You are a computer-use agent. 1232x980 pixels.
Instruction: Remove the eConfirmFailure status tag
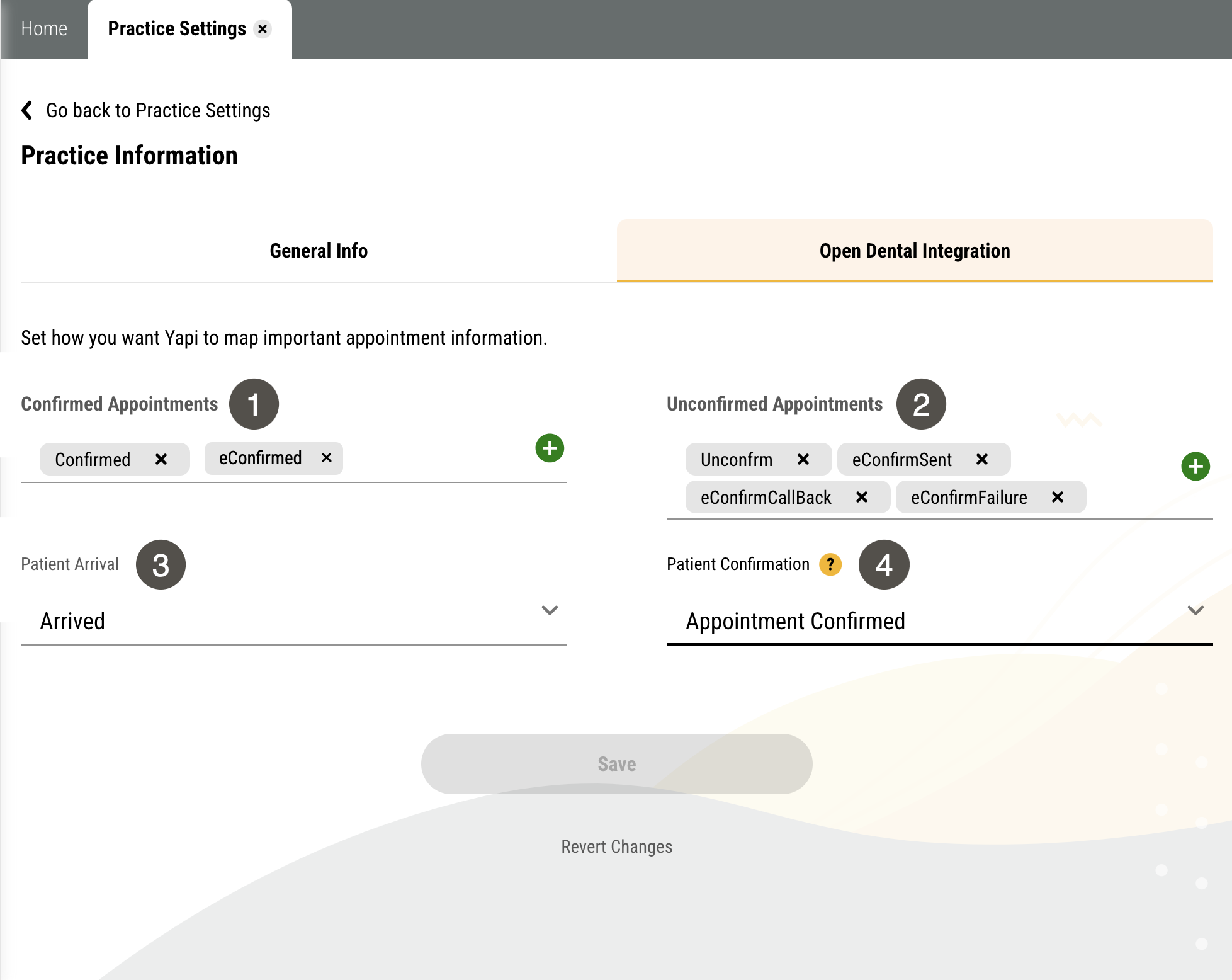coord(1058,497)
